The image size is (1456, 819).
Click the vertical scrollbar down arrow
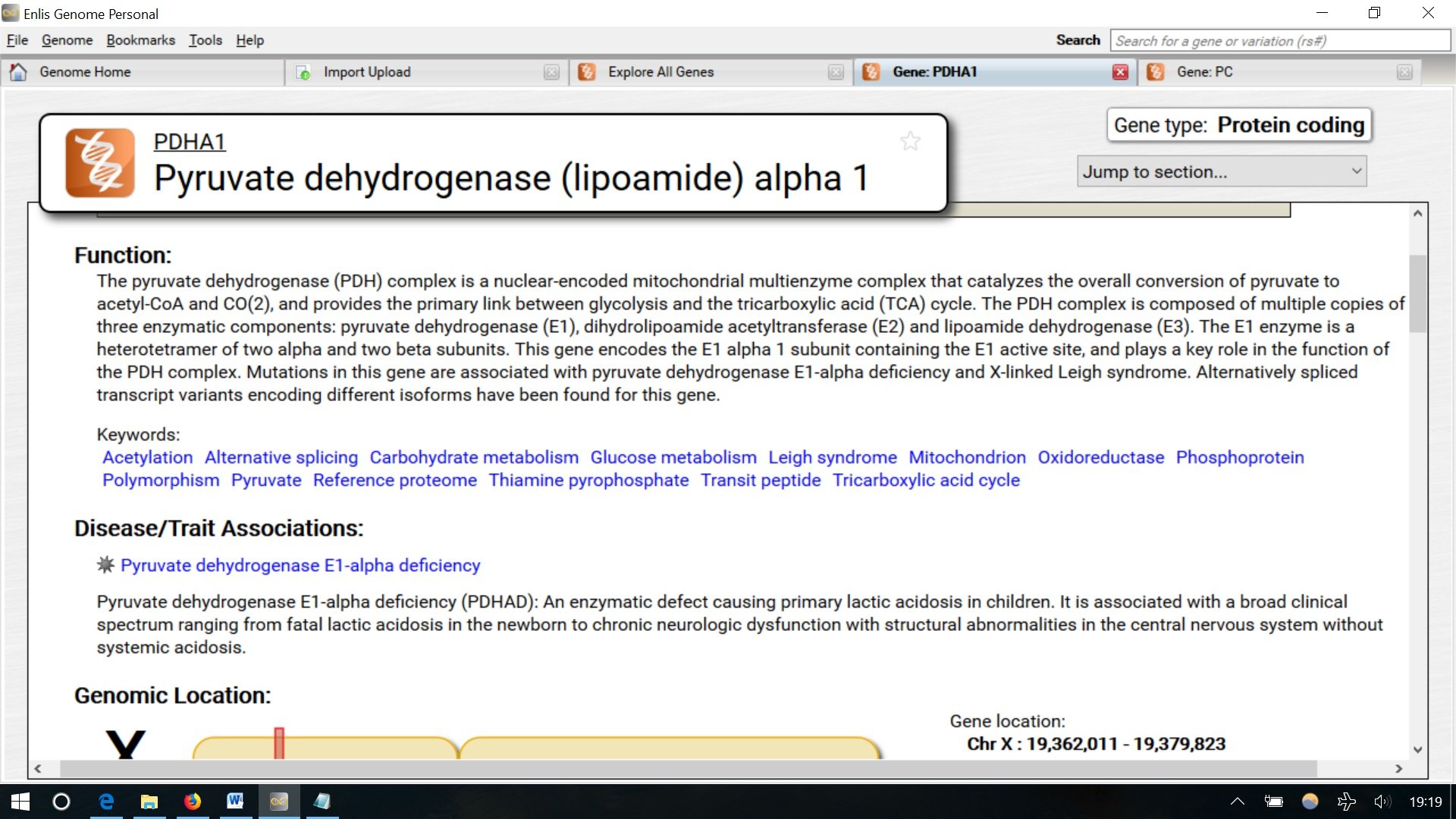pyautogui.click(x=1417, y=750)
